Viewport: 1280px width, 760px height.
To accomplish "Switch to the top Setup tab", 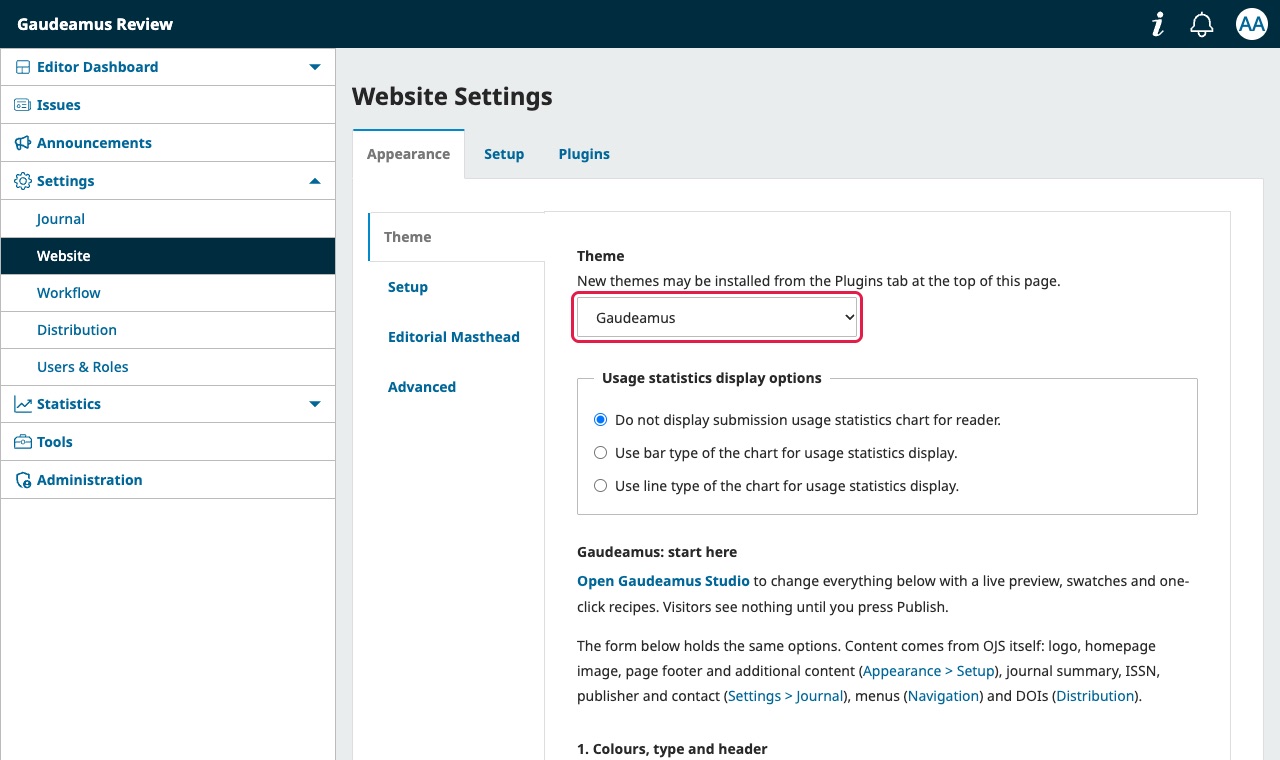I will pyautogui.click(x=504, y=154).
